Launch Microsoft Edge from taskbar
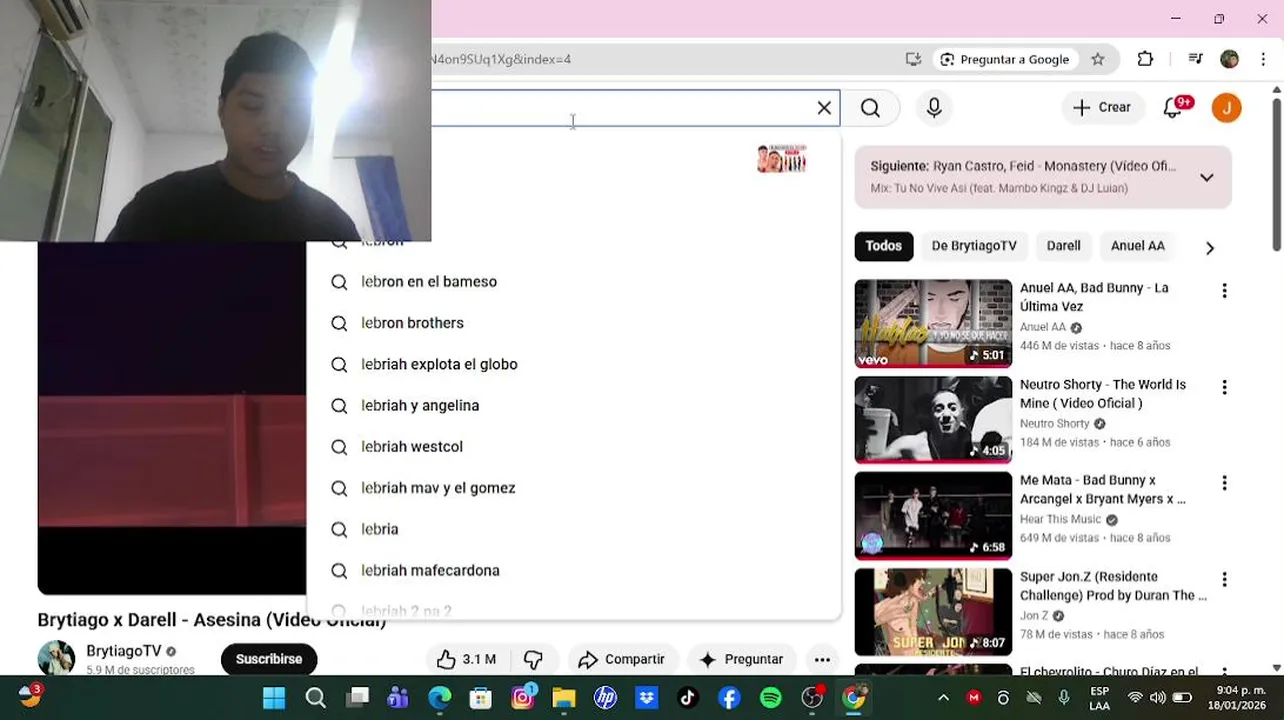 point(440,698)
